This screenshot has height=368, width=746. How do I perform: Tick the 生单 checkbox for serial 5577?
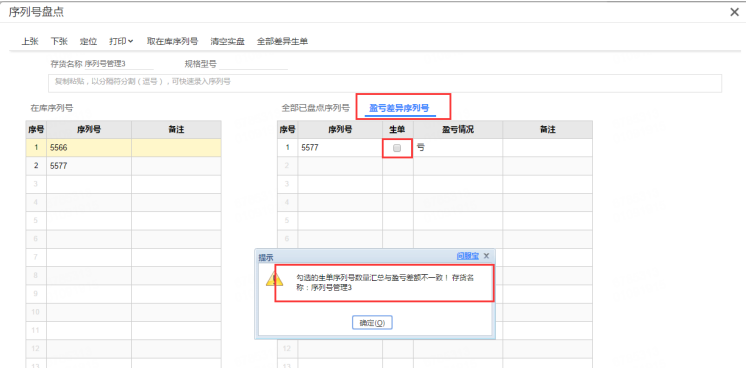click(397, 148)
